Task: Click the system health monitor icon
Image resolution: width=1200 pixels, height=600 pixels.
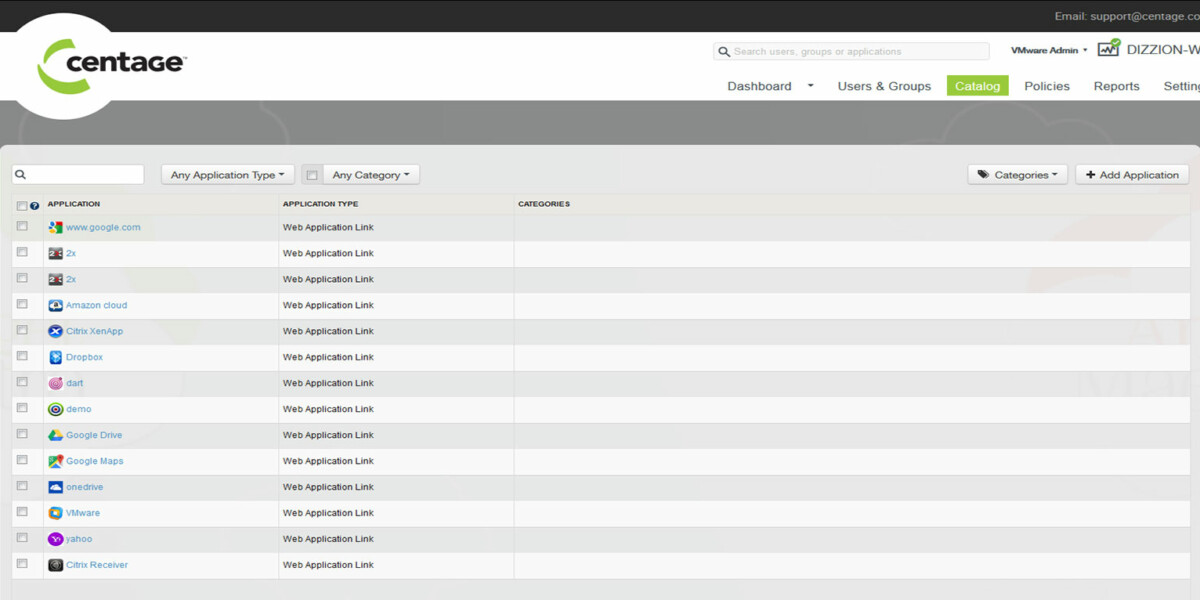Action: 1108,49
